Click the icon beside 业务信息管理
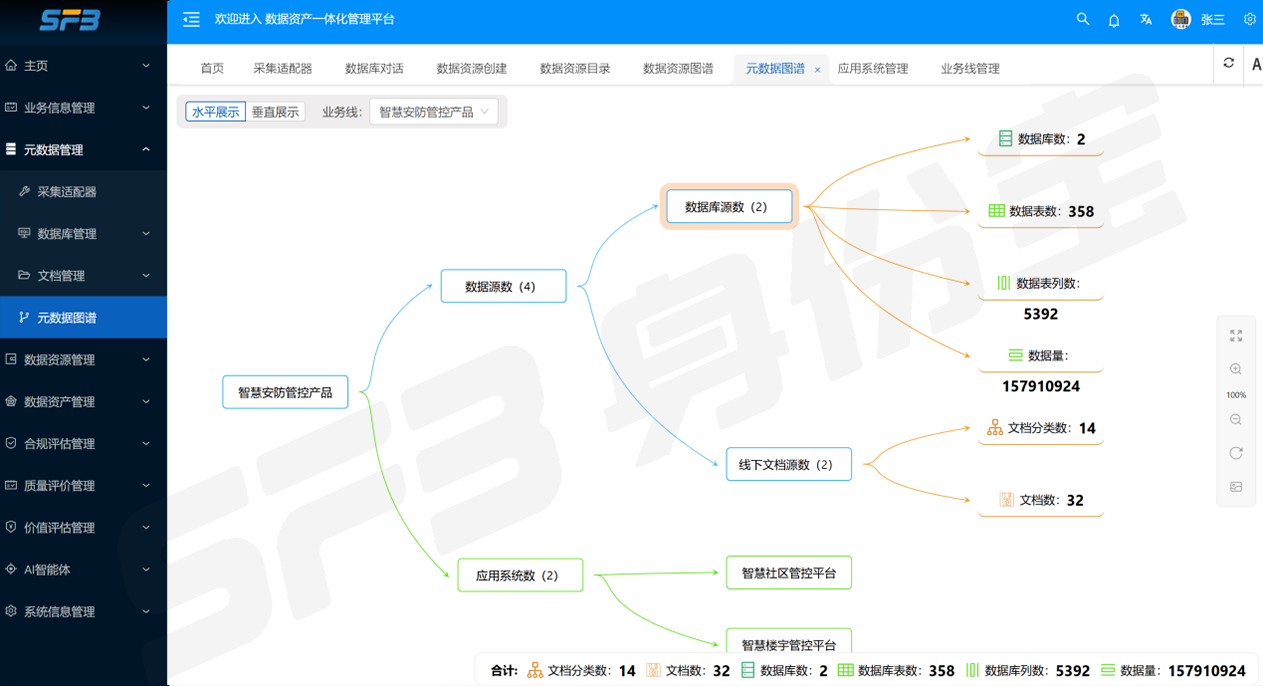 click(x=11, y=107)
